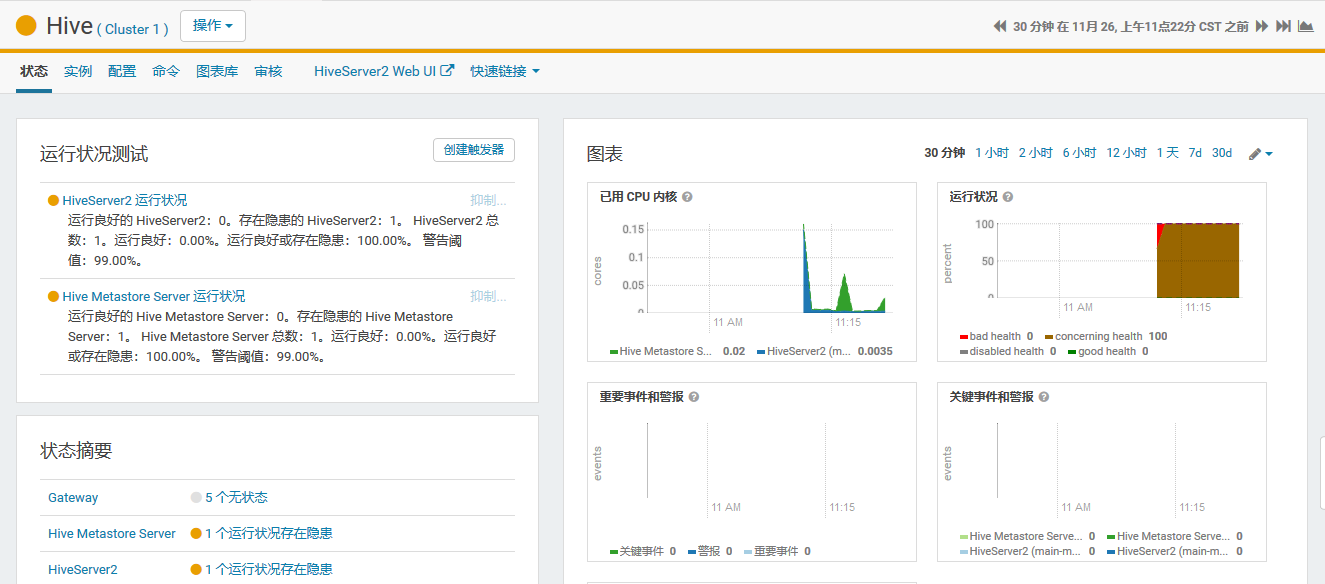
Task: Open 抑制... for HiveServer2 运行状况
Action: coord(488,200)
